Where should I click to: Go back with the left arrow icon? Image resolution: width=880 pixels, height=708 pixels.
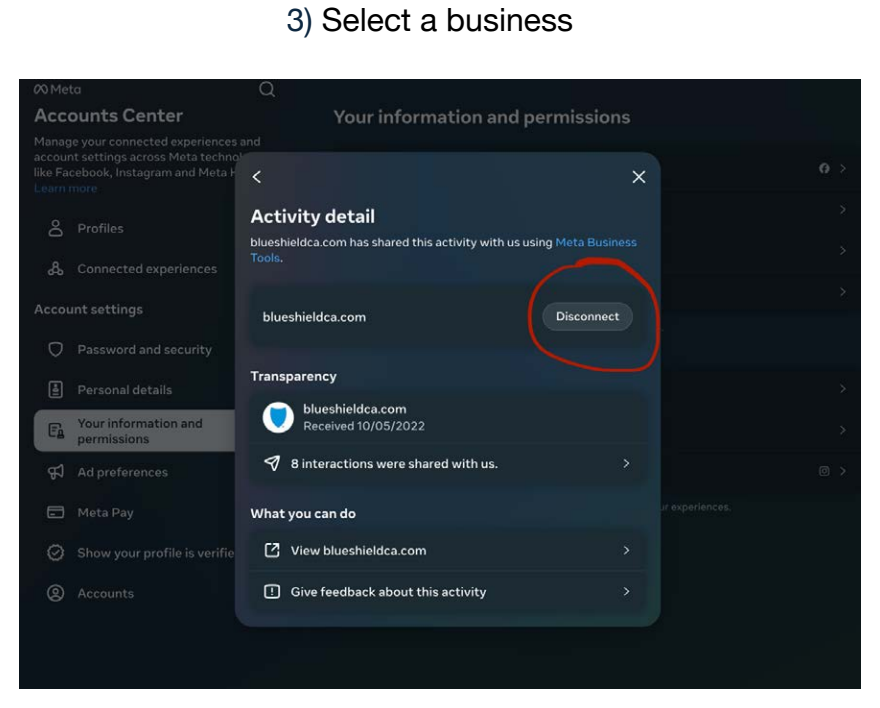coord(257,177)
